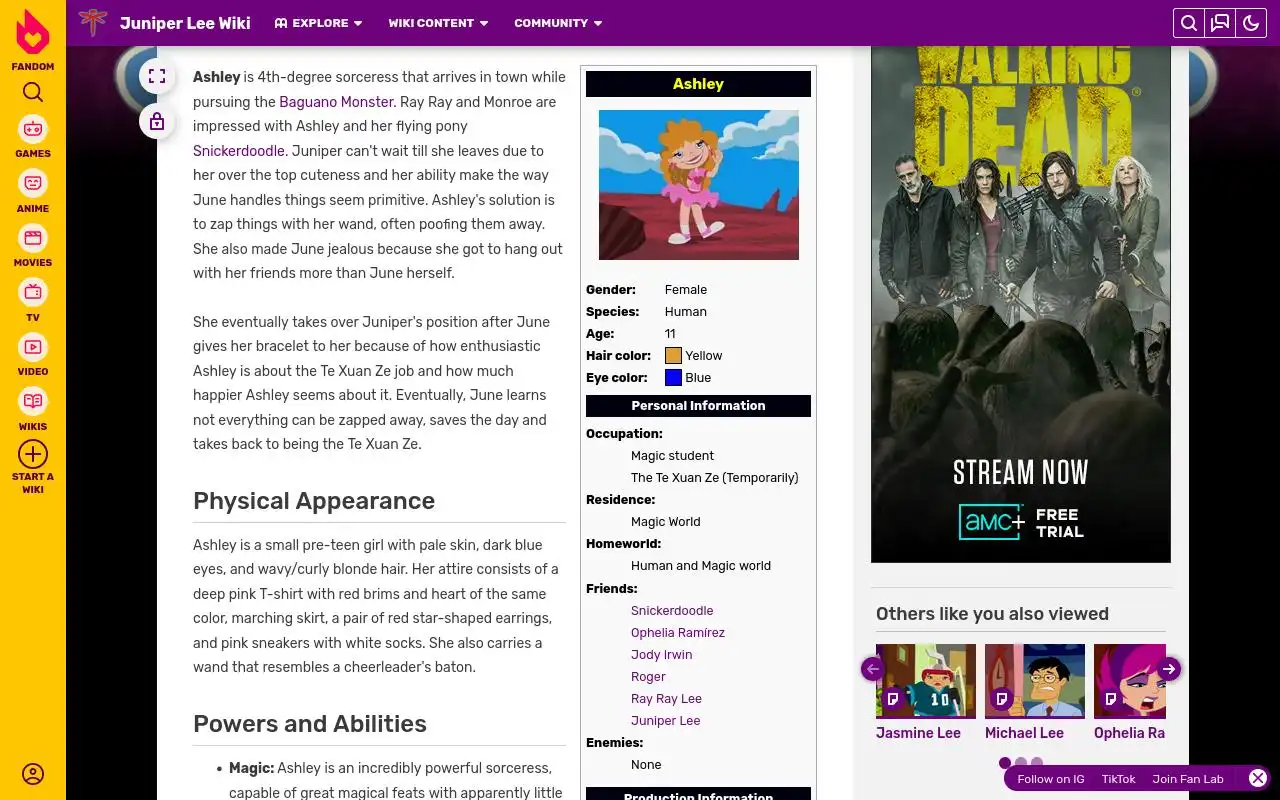Screen dimensions: 1280x800
Task: Open the Michael Lee title link
Action: click(x=1024, y=733)
